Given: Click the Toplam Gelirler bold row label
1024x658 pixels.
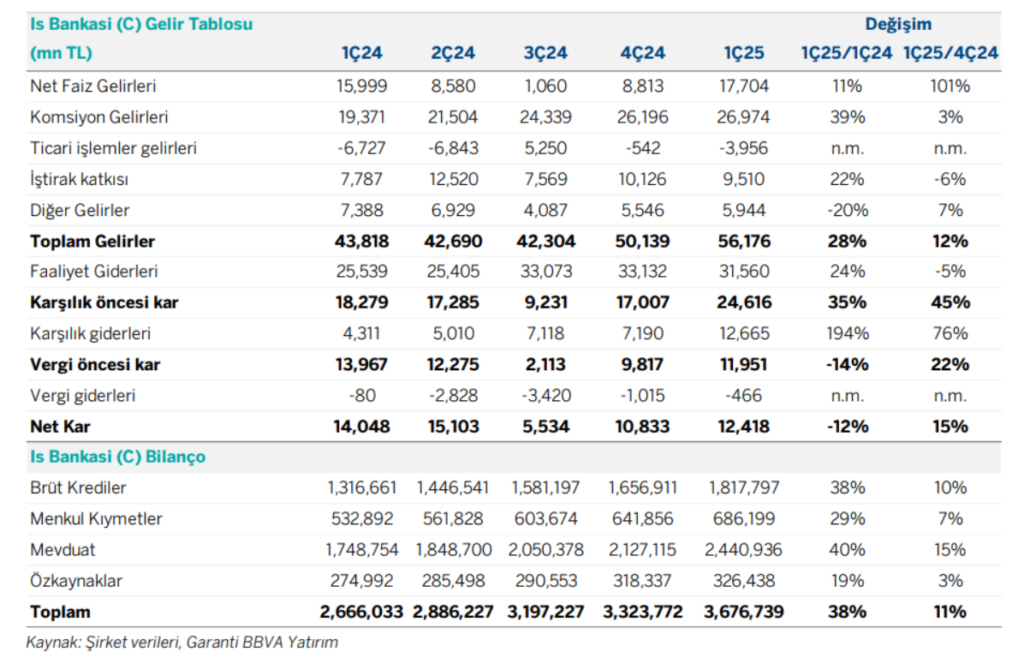Looking at the screenshot, I should pos(94,240).
